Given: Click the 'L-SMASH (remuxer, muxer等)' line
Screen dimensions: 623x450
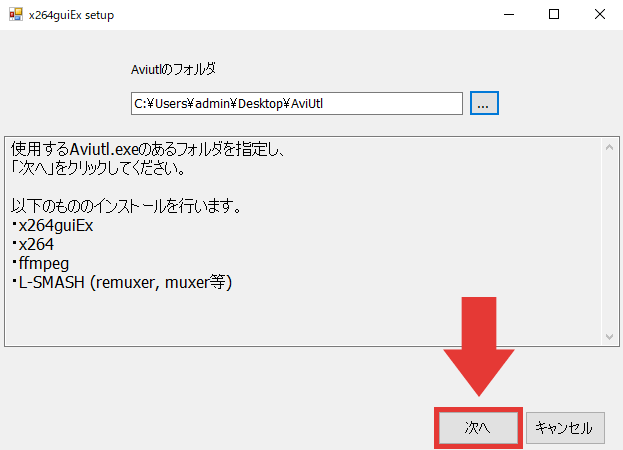Looking at the screenshot, I should [122, 283].
